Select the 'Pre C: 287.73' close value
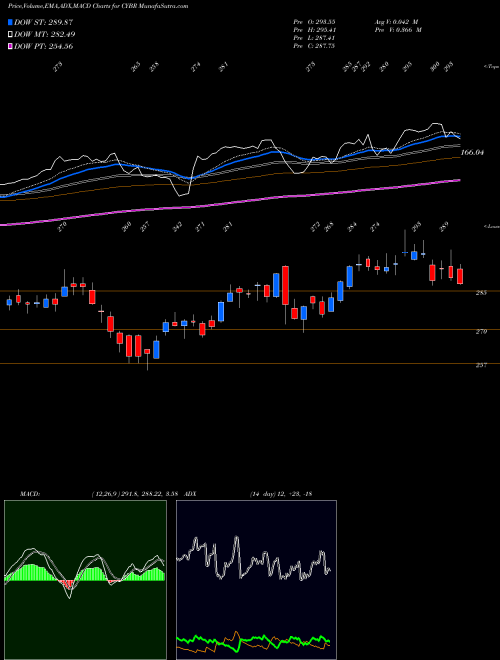This screenshot has height=660, width=500. pos(314,46)
